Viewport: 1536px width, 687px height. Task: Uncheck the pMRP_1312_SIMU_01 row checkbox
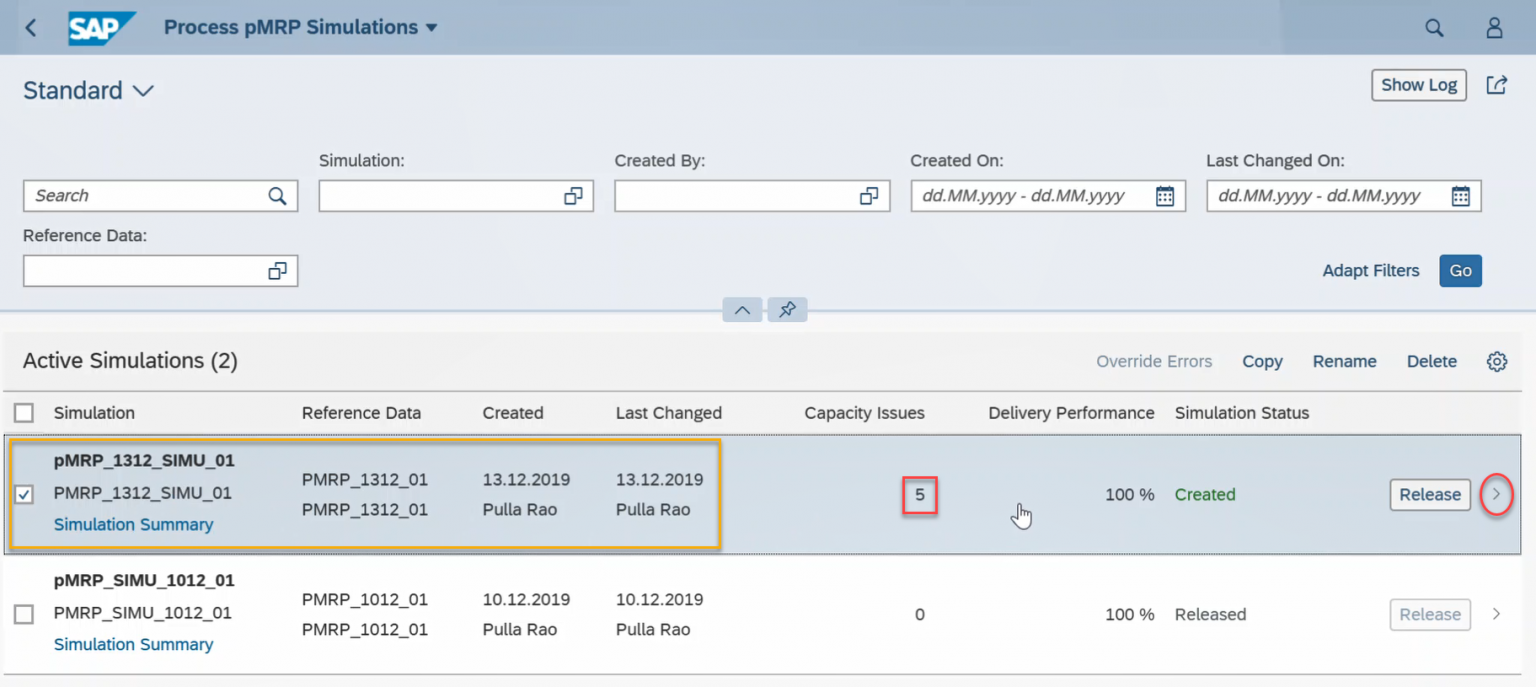click(23, 495)
